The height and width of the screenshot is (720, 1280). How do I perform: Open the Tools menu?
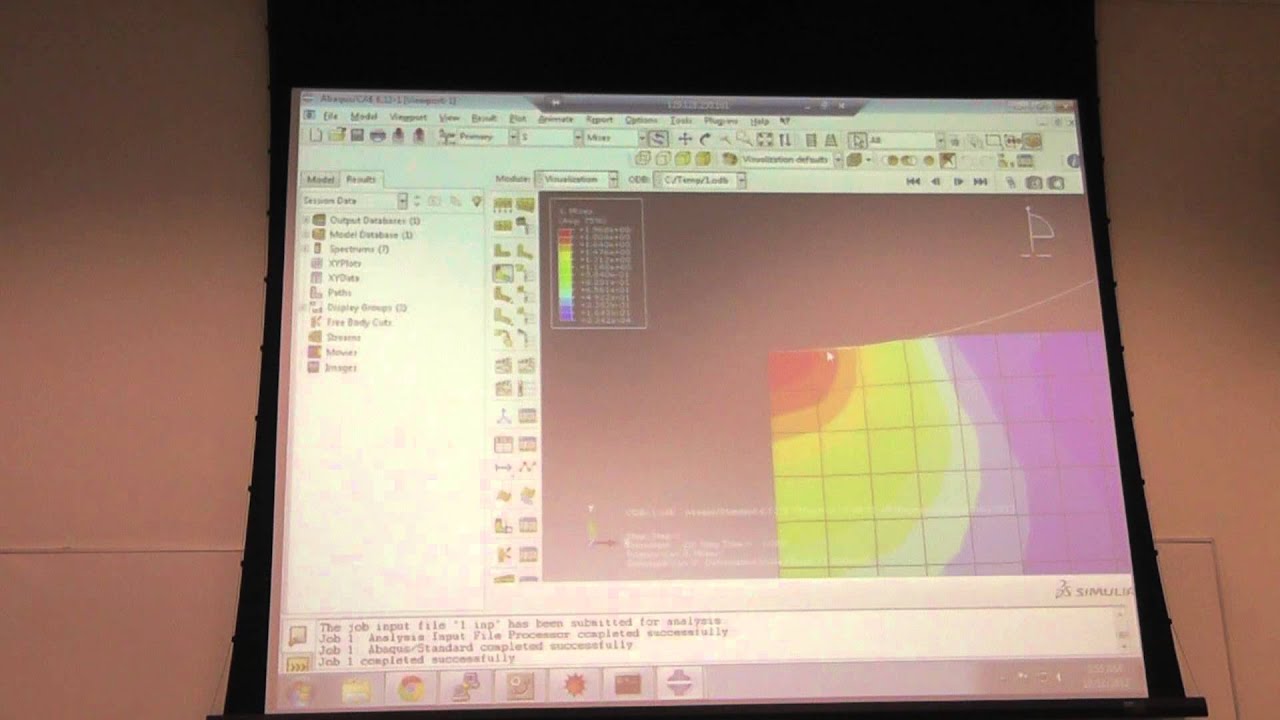pos(681,120)
